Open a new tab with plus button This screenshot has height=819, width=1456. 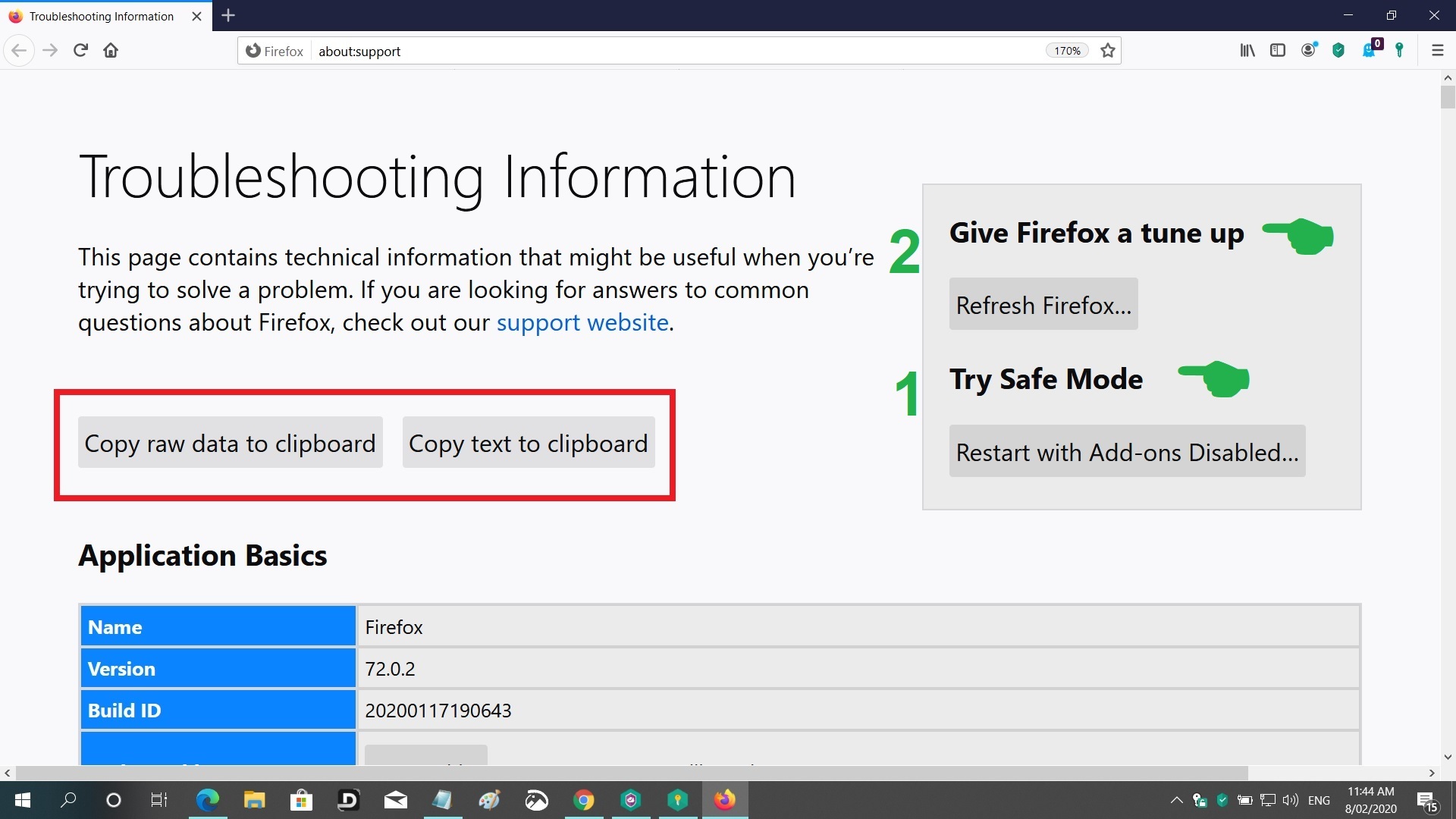(228, 15)
